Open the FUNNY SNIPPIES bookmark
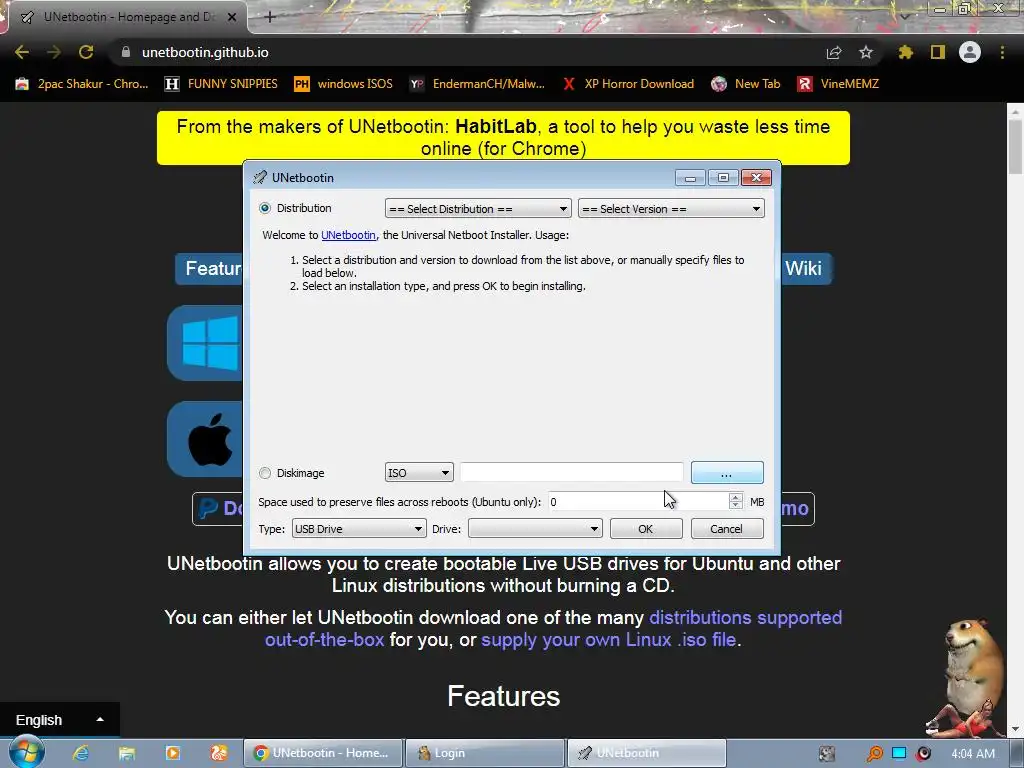The height and width of the screenshot is (768, 1024). (221, 84)
